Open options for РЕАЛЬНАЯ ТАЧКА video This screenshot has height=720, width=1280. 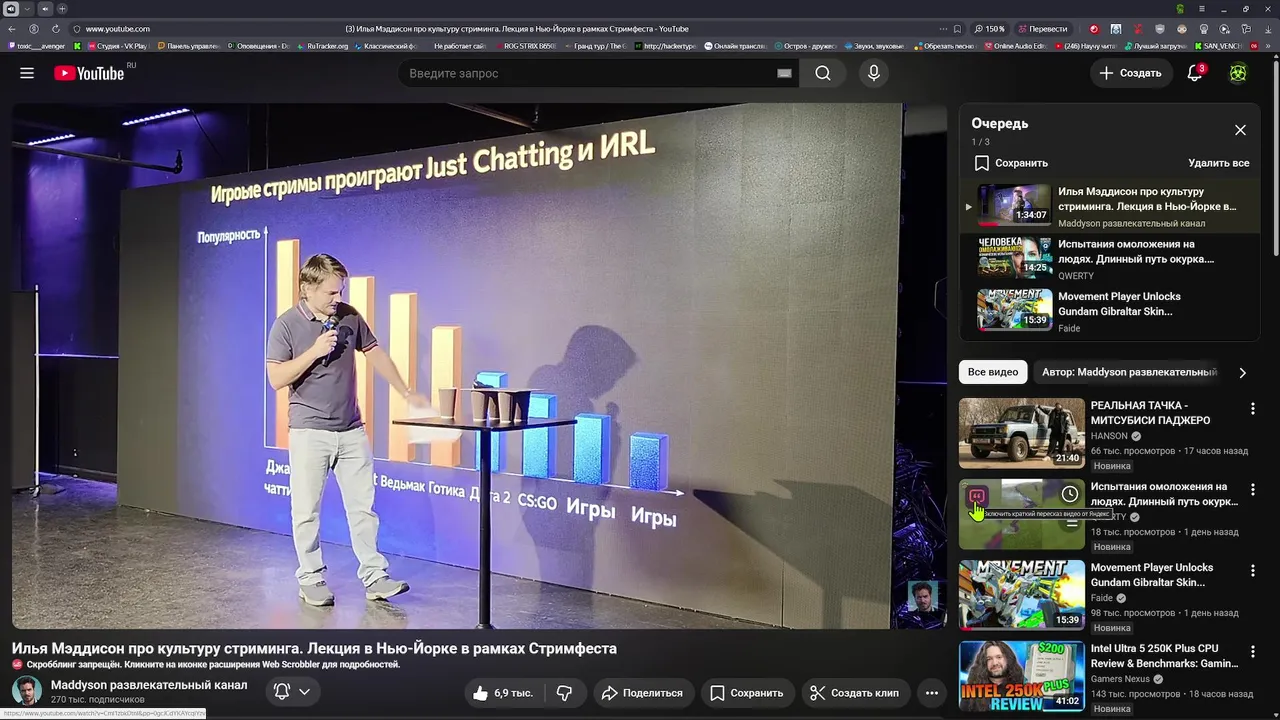(x=1252, y=408)
